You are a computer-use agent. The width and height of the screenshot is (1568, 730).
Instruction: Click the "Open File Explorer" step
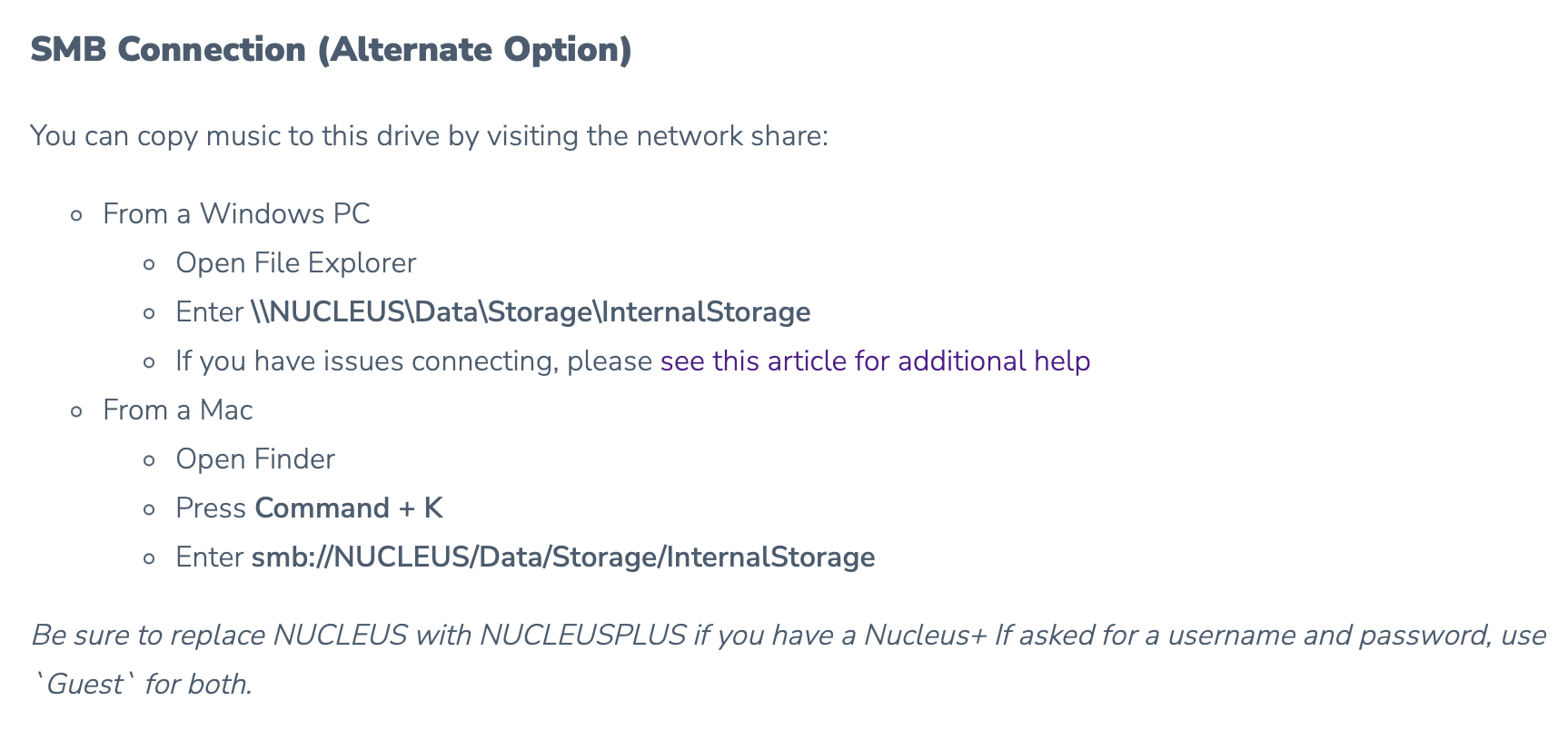click(295, 263)
